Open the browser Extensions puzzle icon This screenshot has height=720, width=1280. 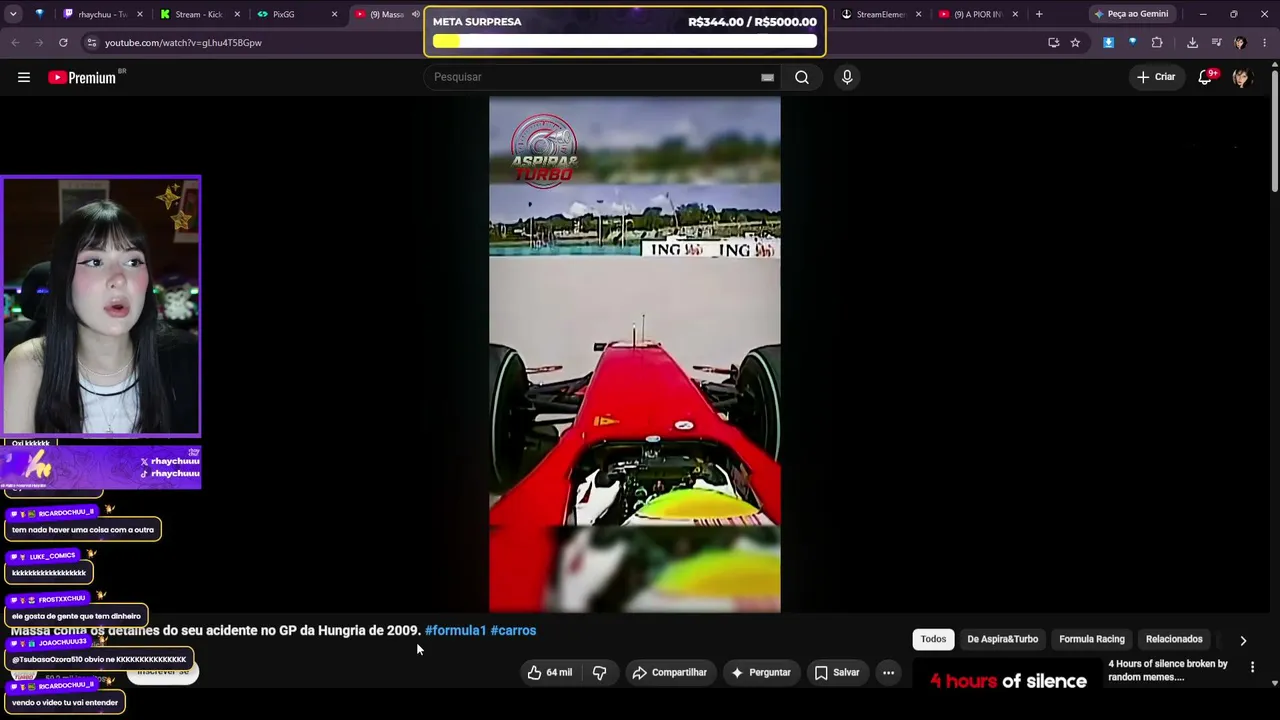tap(1157, 43)
